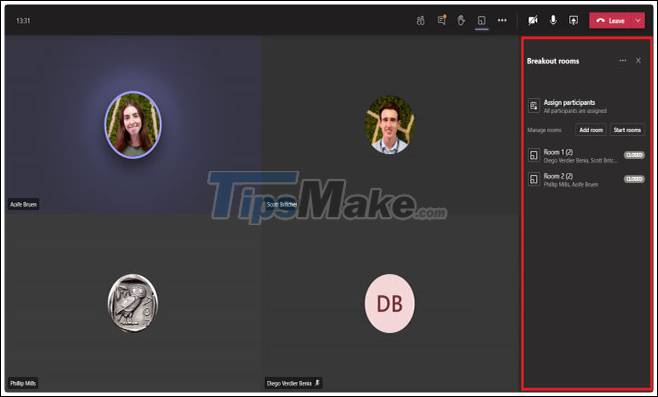Image resolution: width=658 pixels, height=397 pixels.
Task: Click the All participants are assigned text
Action: coord(575,111)
